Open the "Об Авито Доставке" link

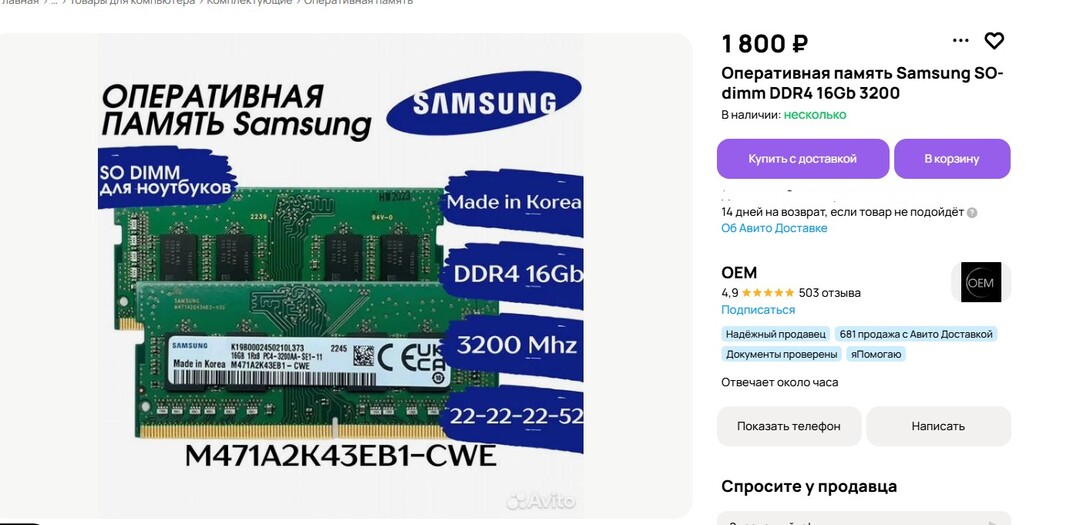click(x=774, y=228)
